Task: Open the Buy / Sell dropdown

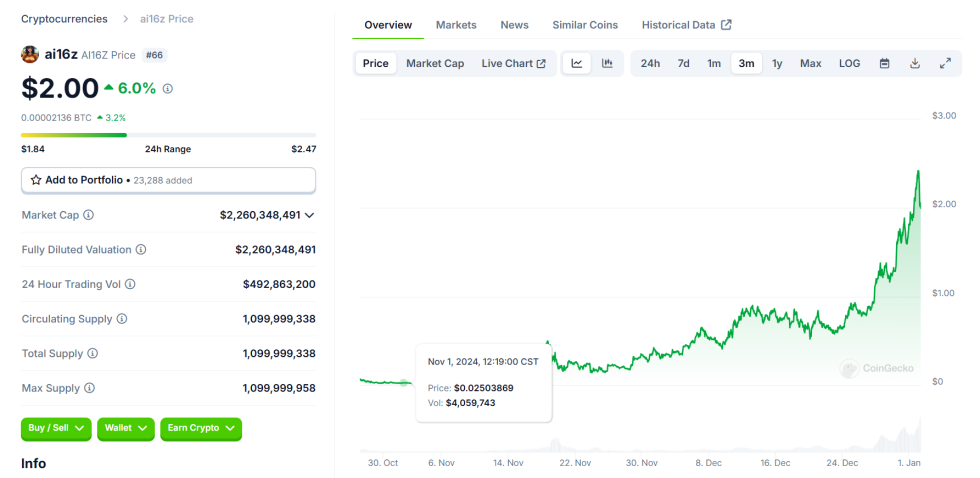Action: 56,429
